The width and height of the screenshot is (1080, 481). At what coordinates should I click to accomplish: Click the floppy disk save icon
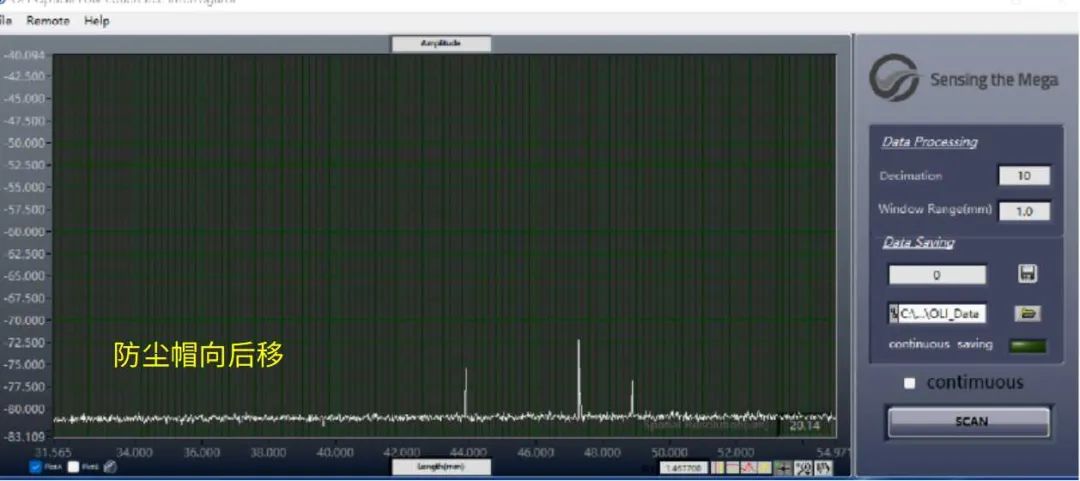click(x=1027, y=274)
